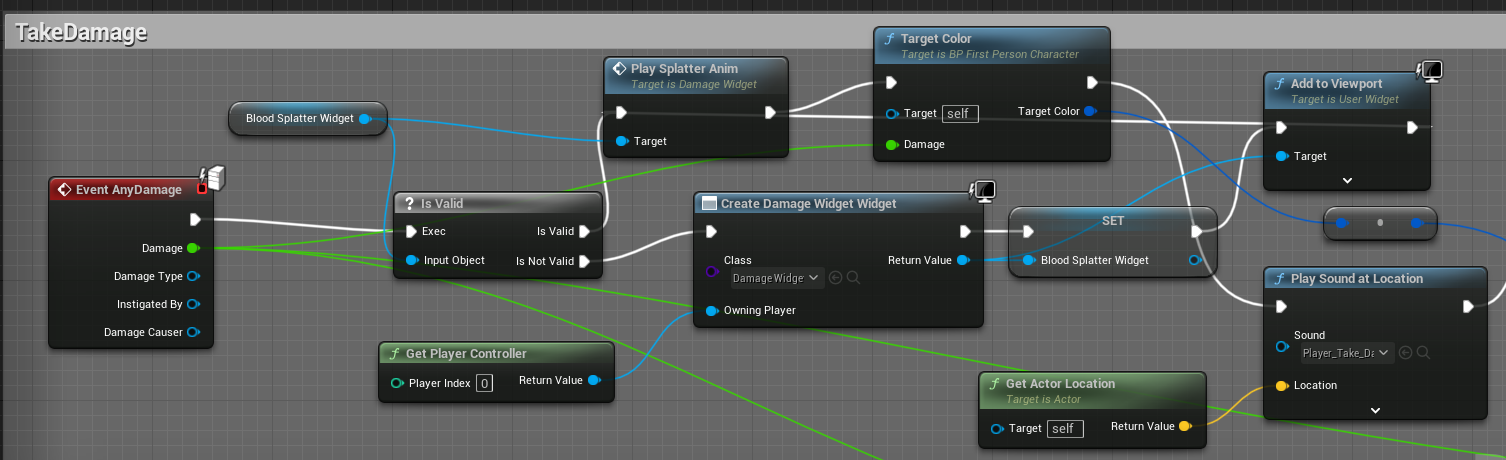Click the Create Damage Widget Return Value pin
Image resolution: width=1506 pixels, height=460 pixels.
tap(962, 261)
